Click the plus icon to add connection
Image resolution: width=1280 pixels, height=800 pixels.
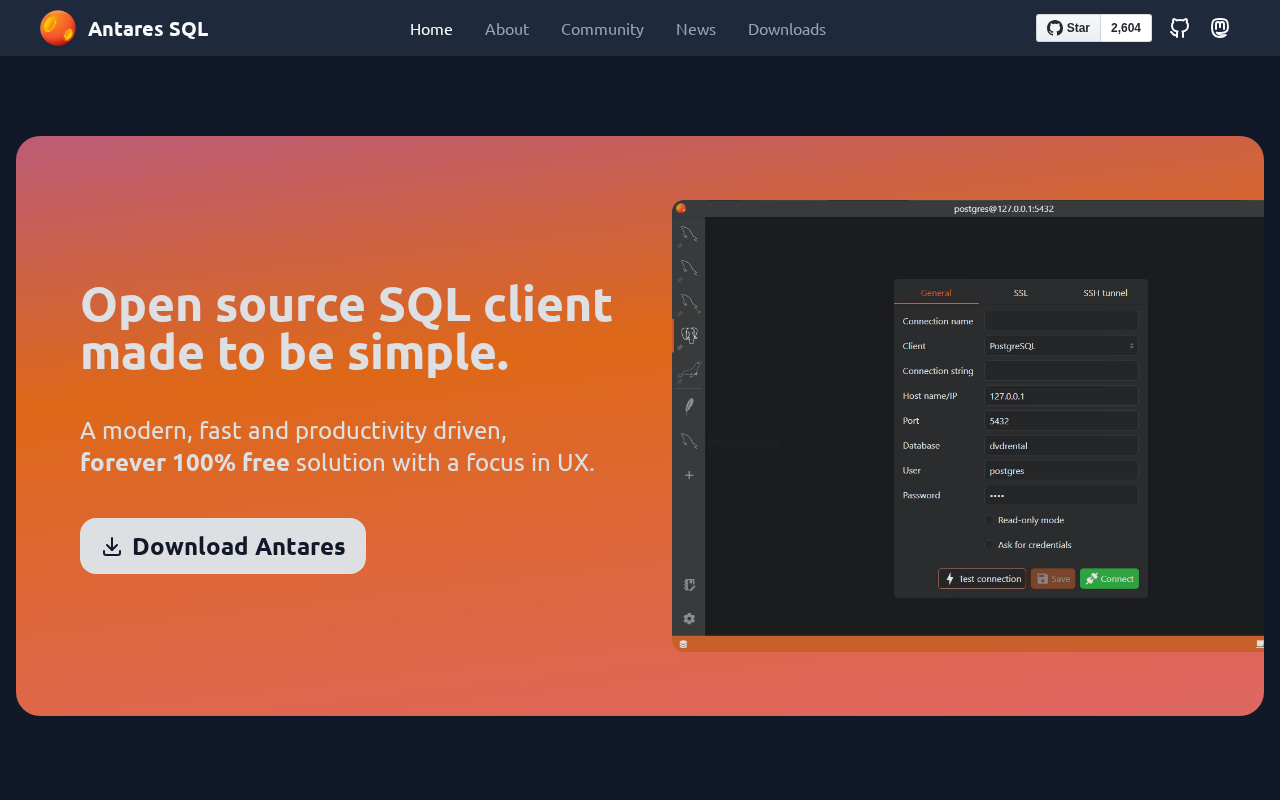point(689,475)
